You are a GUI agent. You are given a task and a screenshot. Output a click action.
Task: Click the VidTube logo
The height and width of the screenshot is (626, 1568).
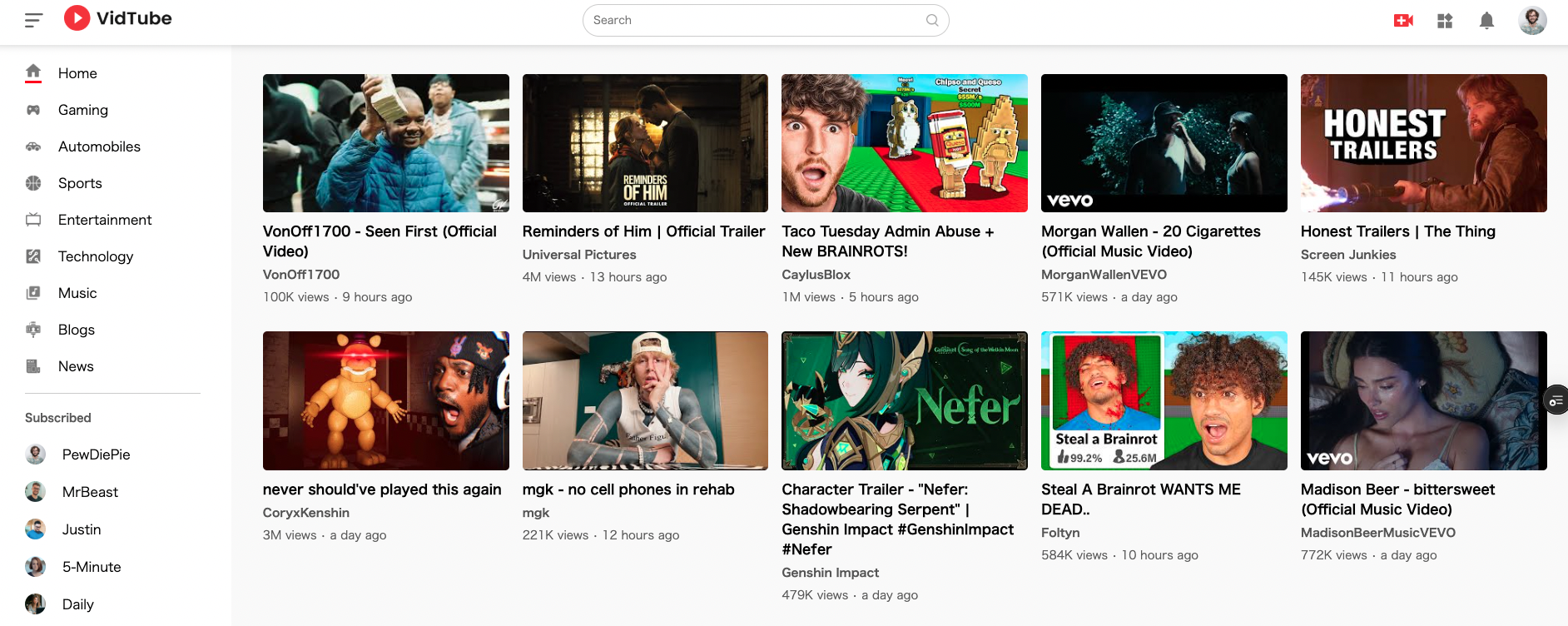118,18
